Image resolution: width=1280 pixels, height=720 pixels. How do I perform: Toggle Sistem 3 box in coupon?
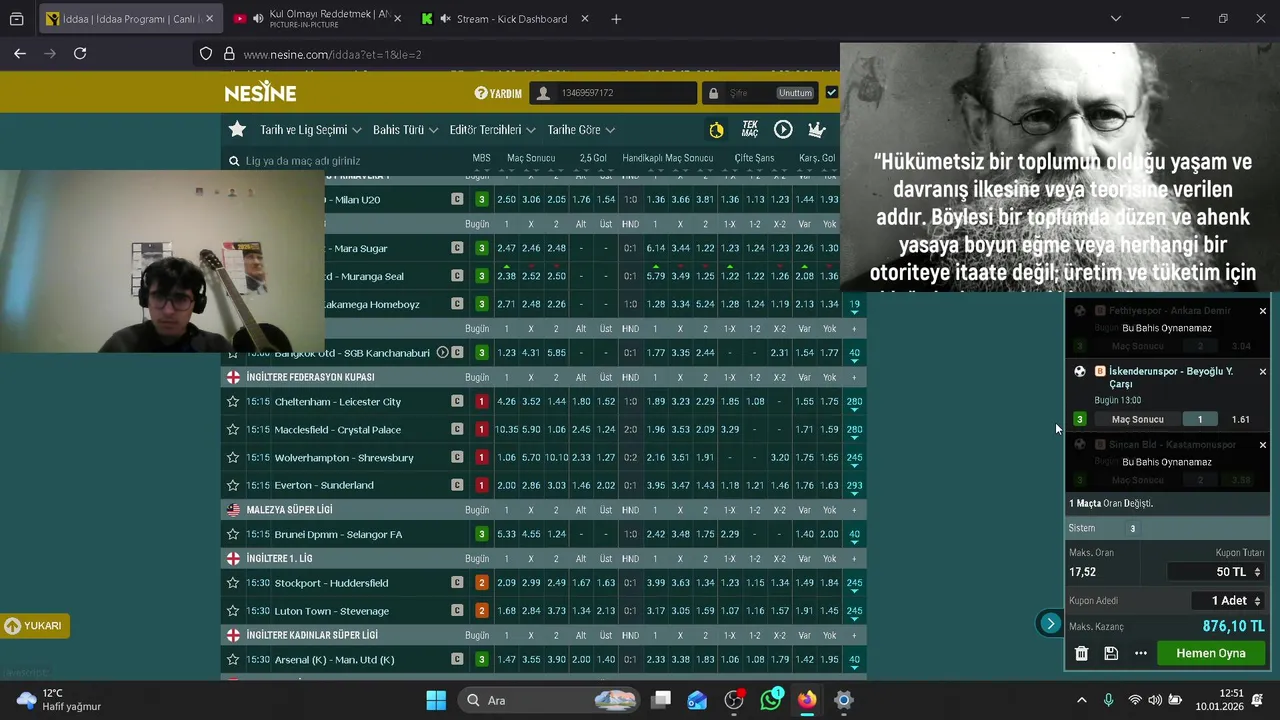tap(1133, 528)
